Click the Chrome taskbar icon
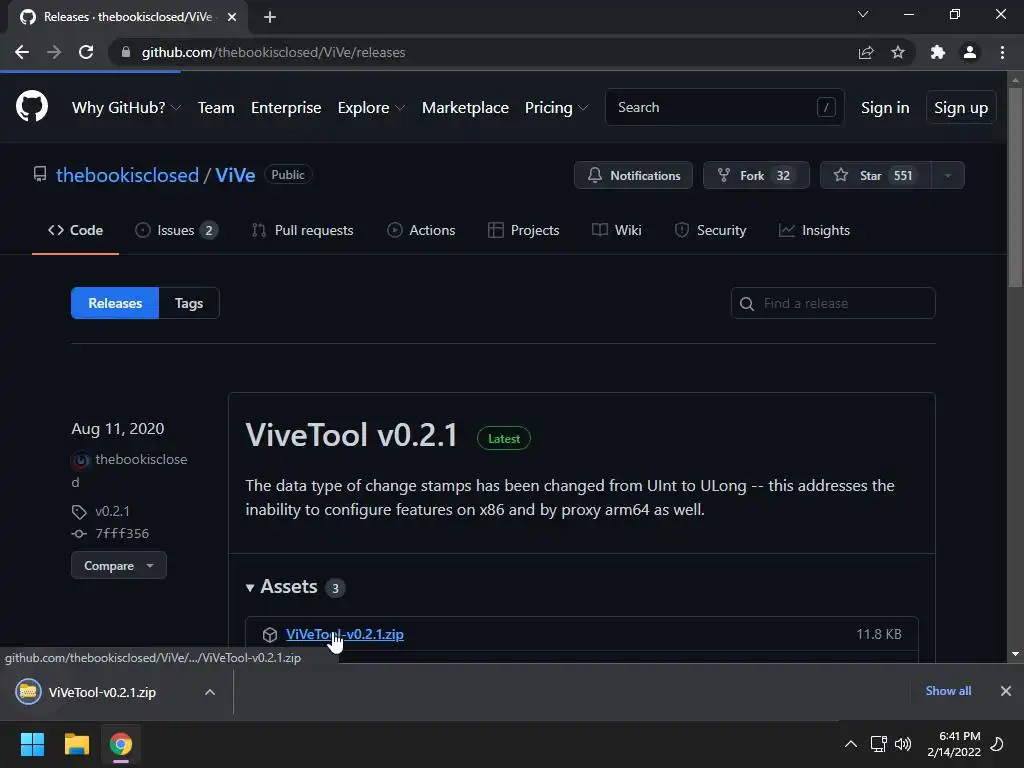Image resolution: width=1024 pixels, height=768 pixels. (x=121, y=744)
